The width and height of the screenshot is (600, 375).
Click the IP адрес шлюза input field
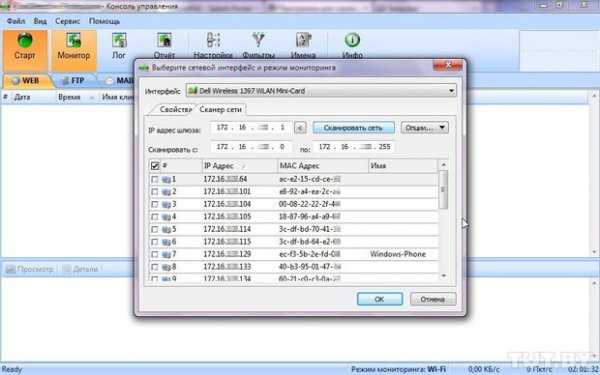click(251, 127)
